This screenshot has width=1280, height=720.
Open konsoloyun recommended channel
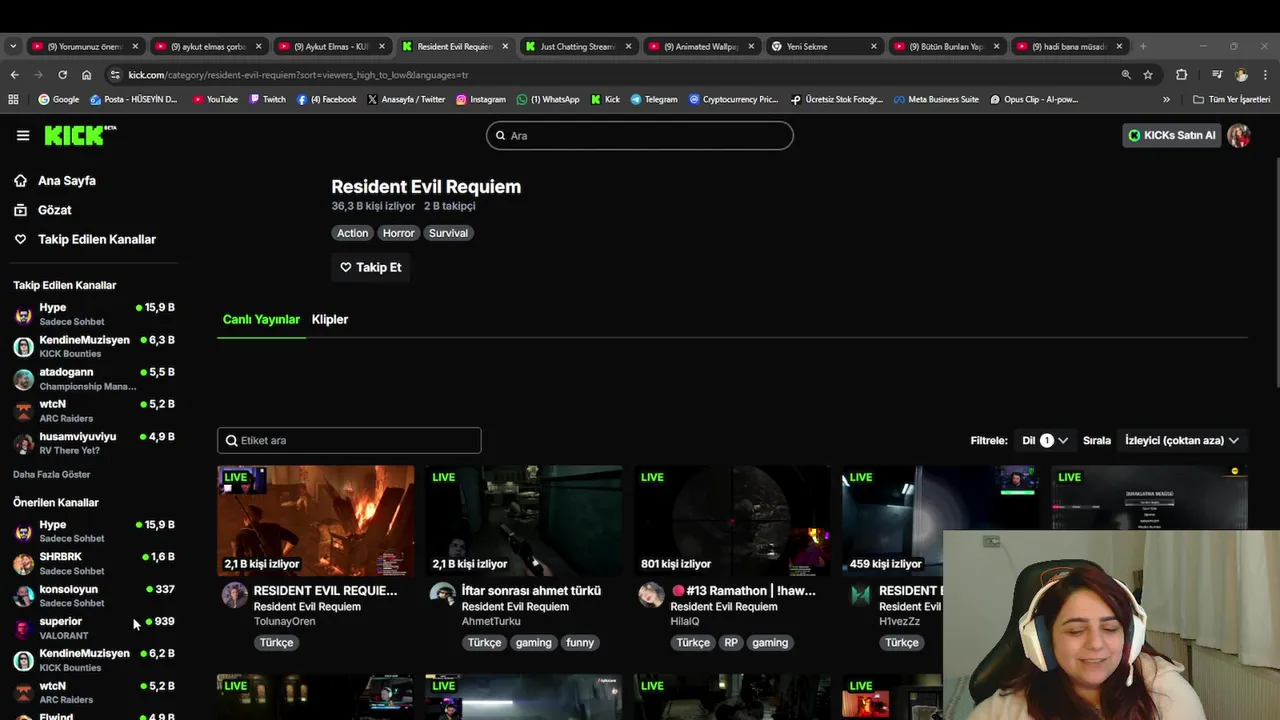(x=94, y=596)
